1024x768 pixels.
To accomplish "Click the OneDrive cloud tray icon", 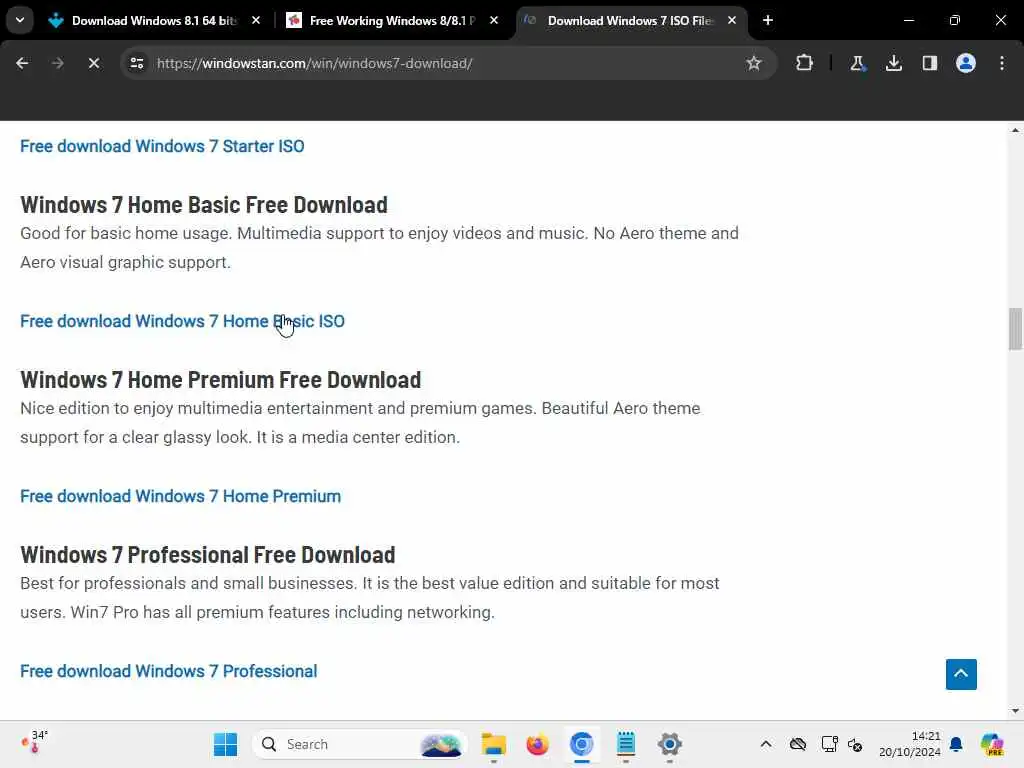I will pos(797,744).
